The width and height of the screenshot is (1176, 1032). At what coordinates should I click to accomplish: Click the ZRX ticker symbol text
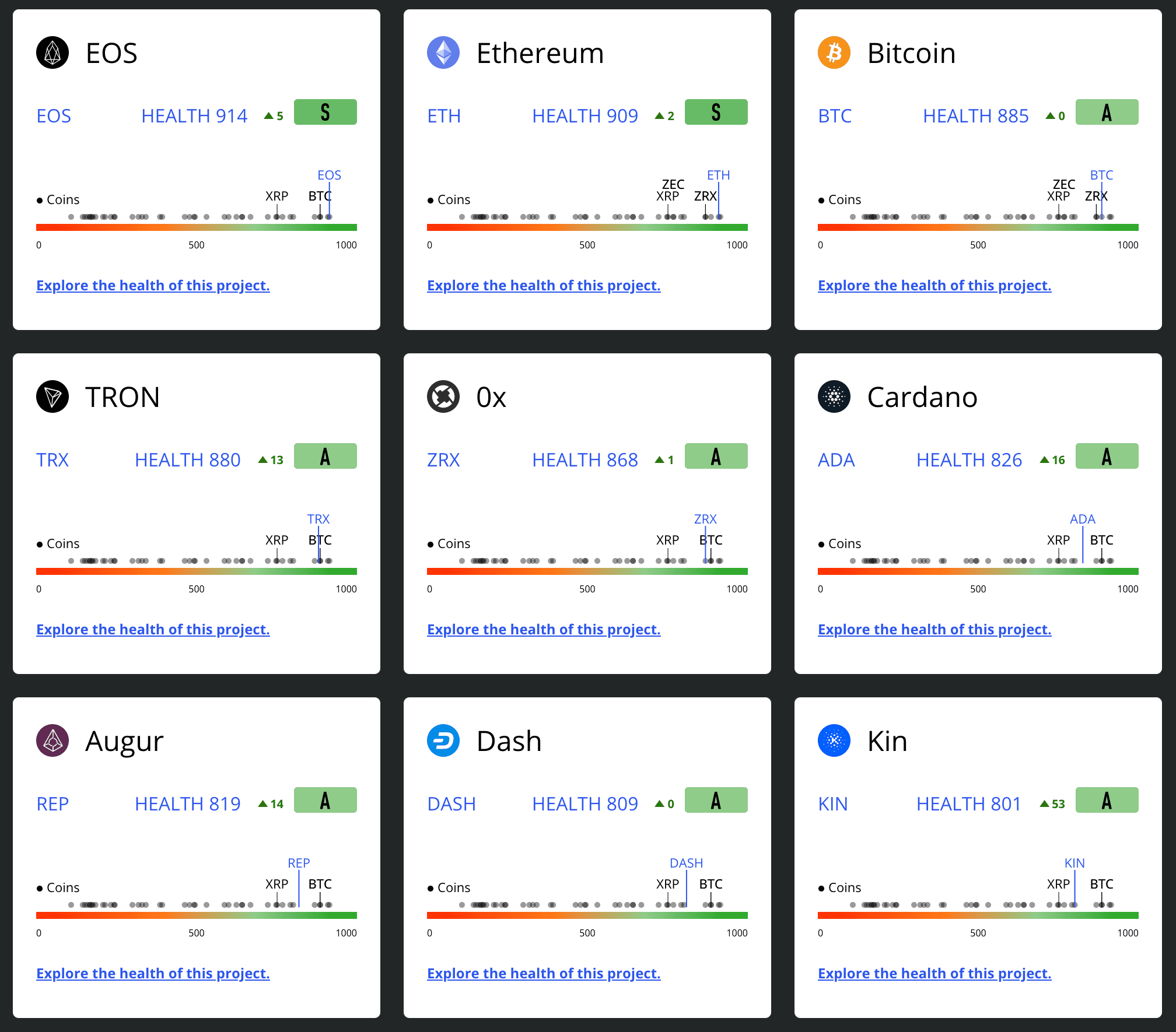(x=443, y=460)
